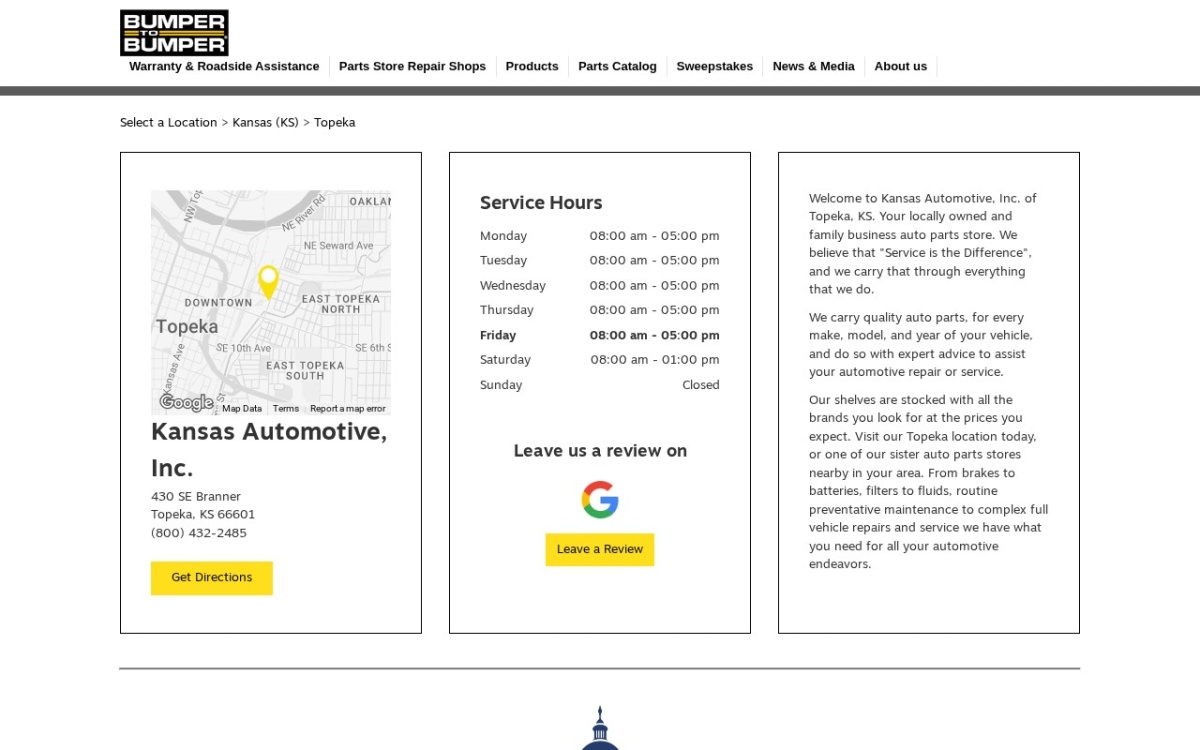The height and width of the screenshot is (750, 1200).
Task: Open the Parts Catalog menu
Action: 617,66
